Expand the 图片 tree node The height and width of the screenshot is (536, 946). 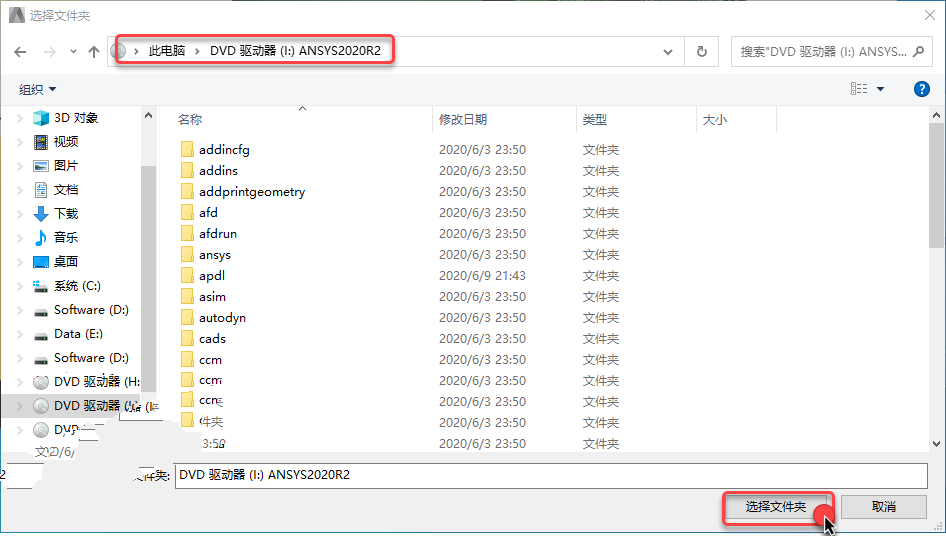[19, 165]
